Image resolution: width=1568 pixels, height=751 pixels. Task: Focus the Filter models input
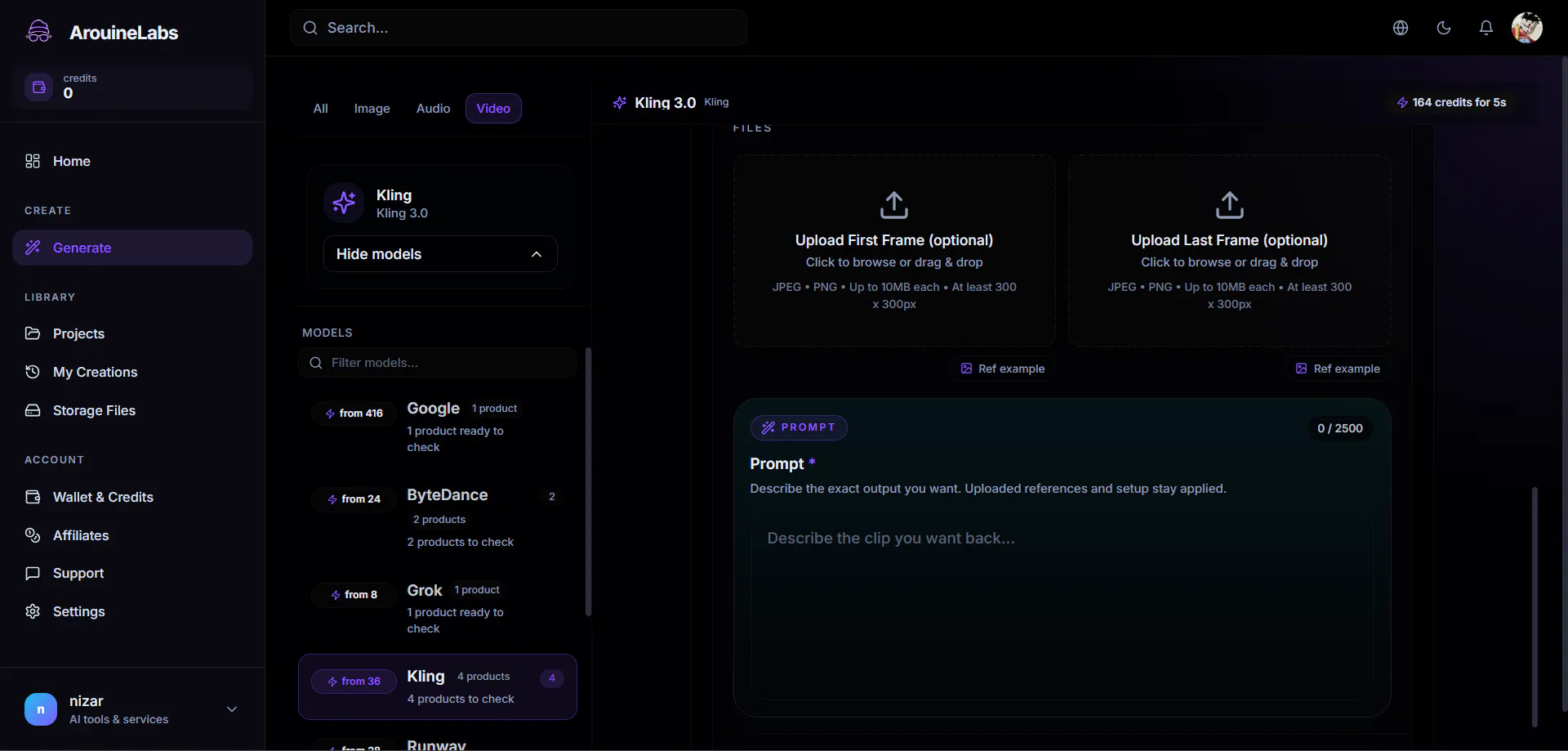click(x=438, y=363)
